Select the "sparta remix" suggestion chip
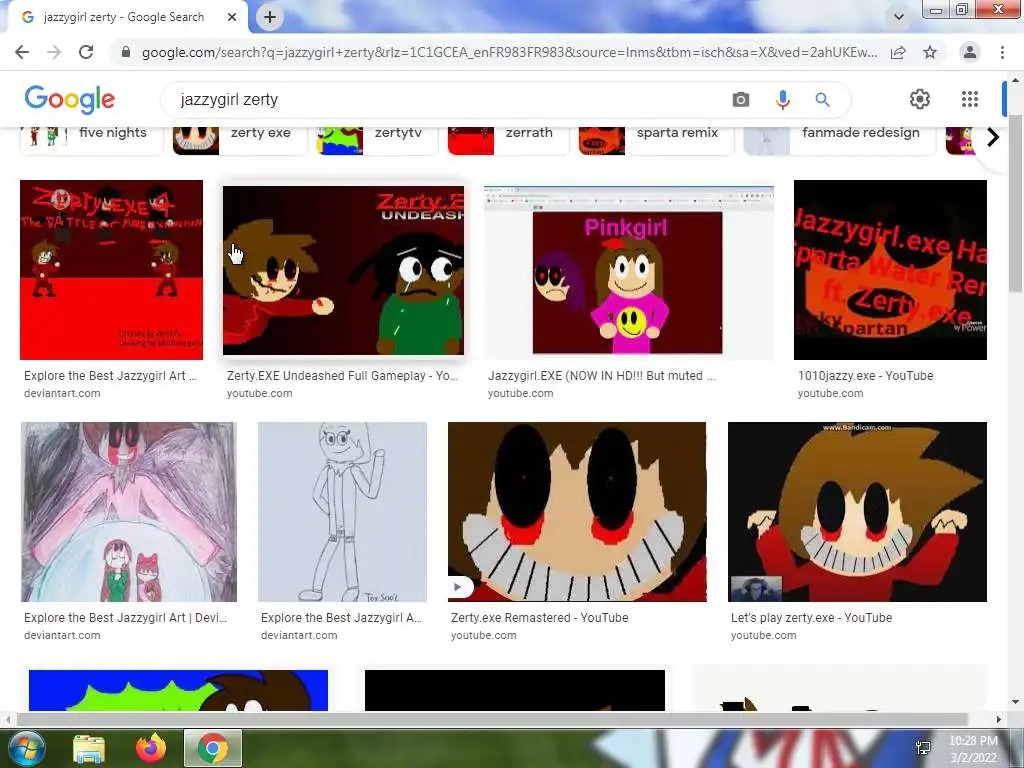 (656, 139)
